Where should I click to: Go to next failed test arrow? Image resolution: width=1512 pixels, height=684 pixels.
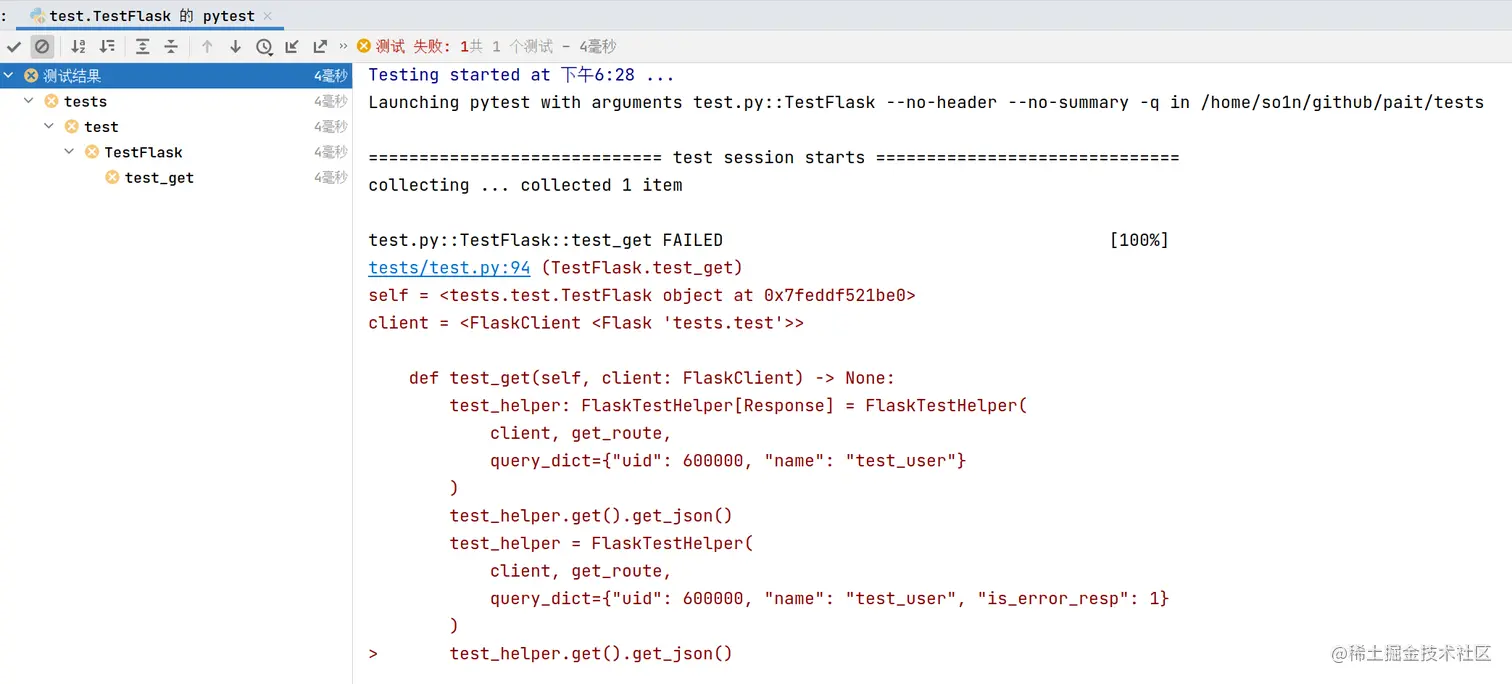pyautogui.click(x=235, y=46)
